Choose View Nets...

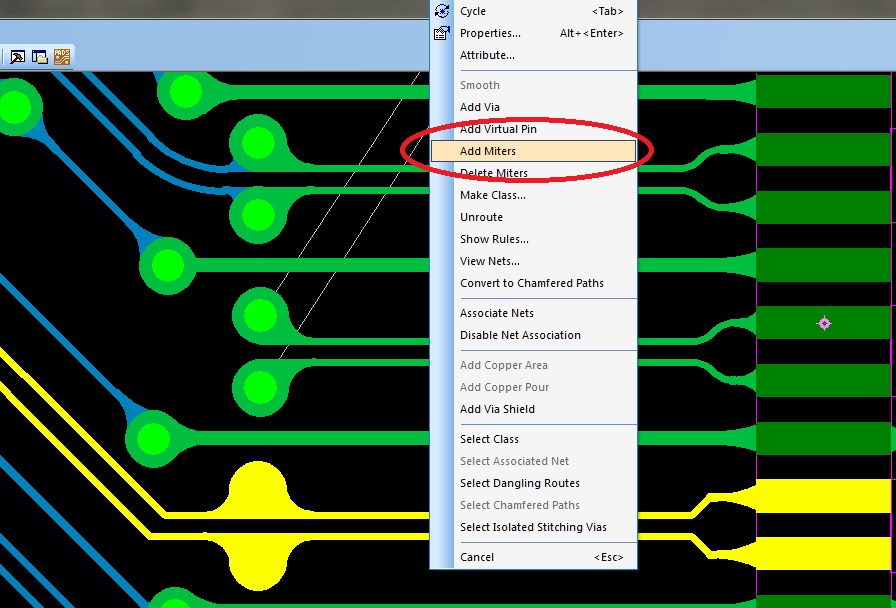(534, 261)
